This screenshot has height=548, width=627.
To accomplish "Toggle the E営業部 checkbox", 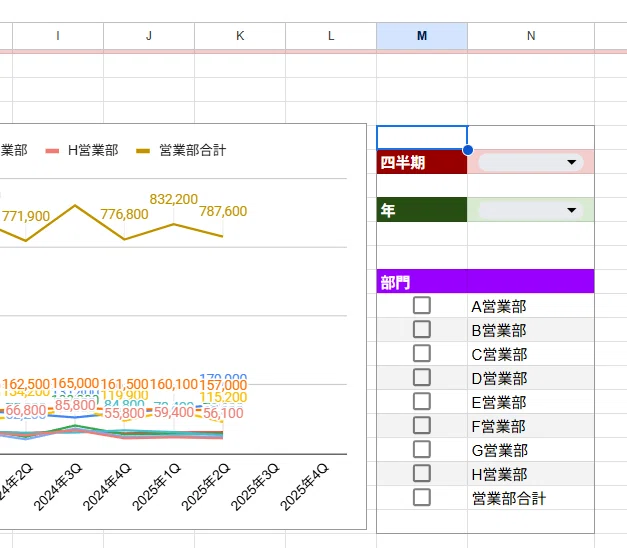I will (422, 402).
